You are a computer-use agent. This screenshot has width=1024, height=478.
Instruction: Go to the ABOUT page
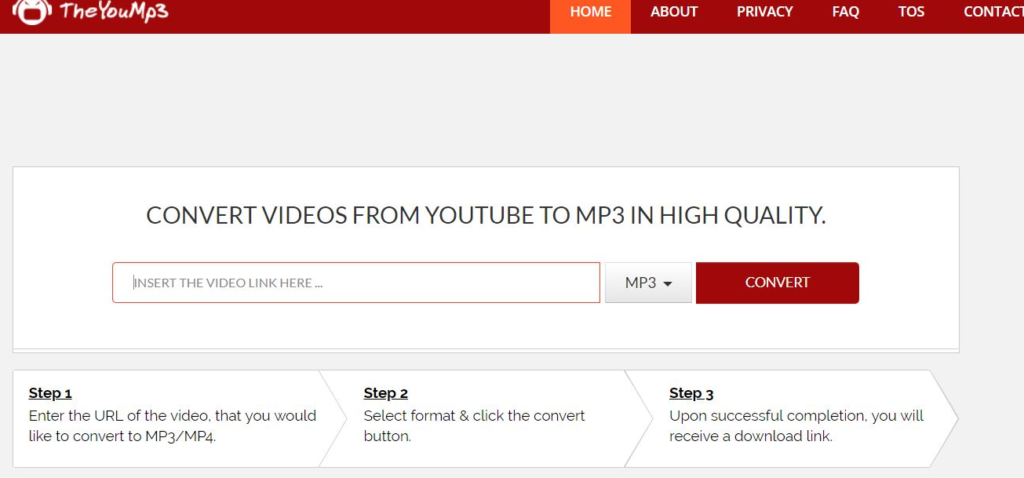pyautogui.click(x=674, y=12)
